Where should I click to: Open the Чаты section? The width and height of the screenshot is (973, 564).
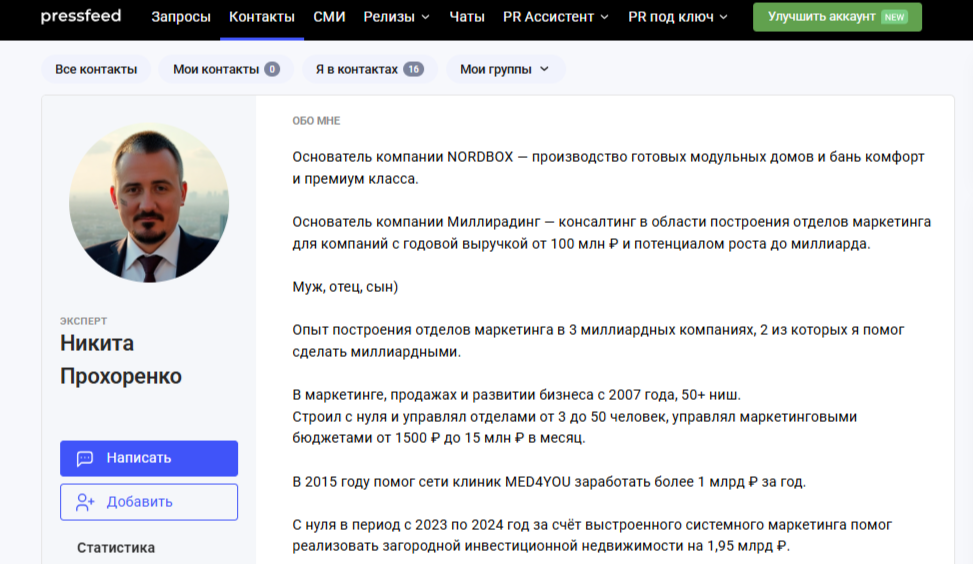[x=467, y=17]
